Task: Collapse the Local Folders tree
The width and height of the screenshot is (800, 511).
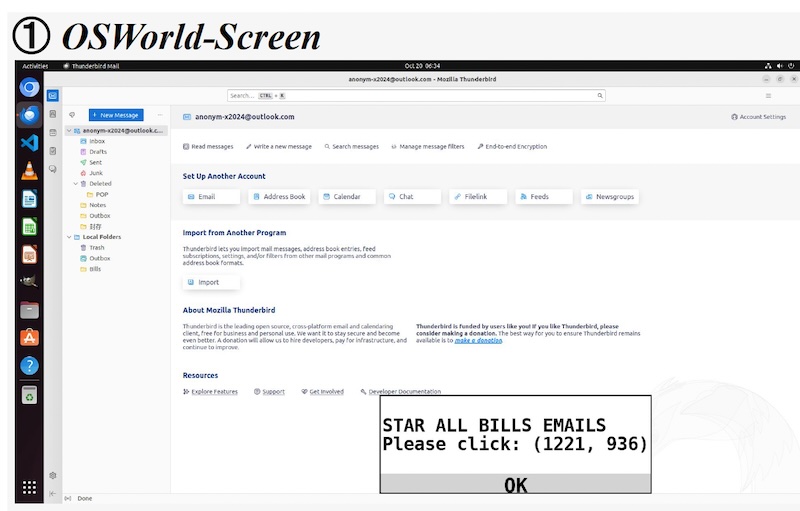Action: click(x=69, y=237)
